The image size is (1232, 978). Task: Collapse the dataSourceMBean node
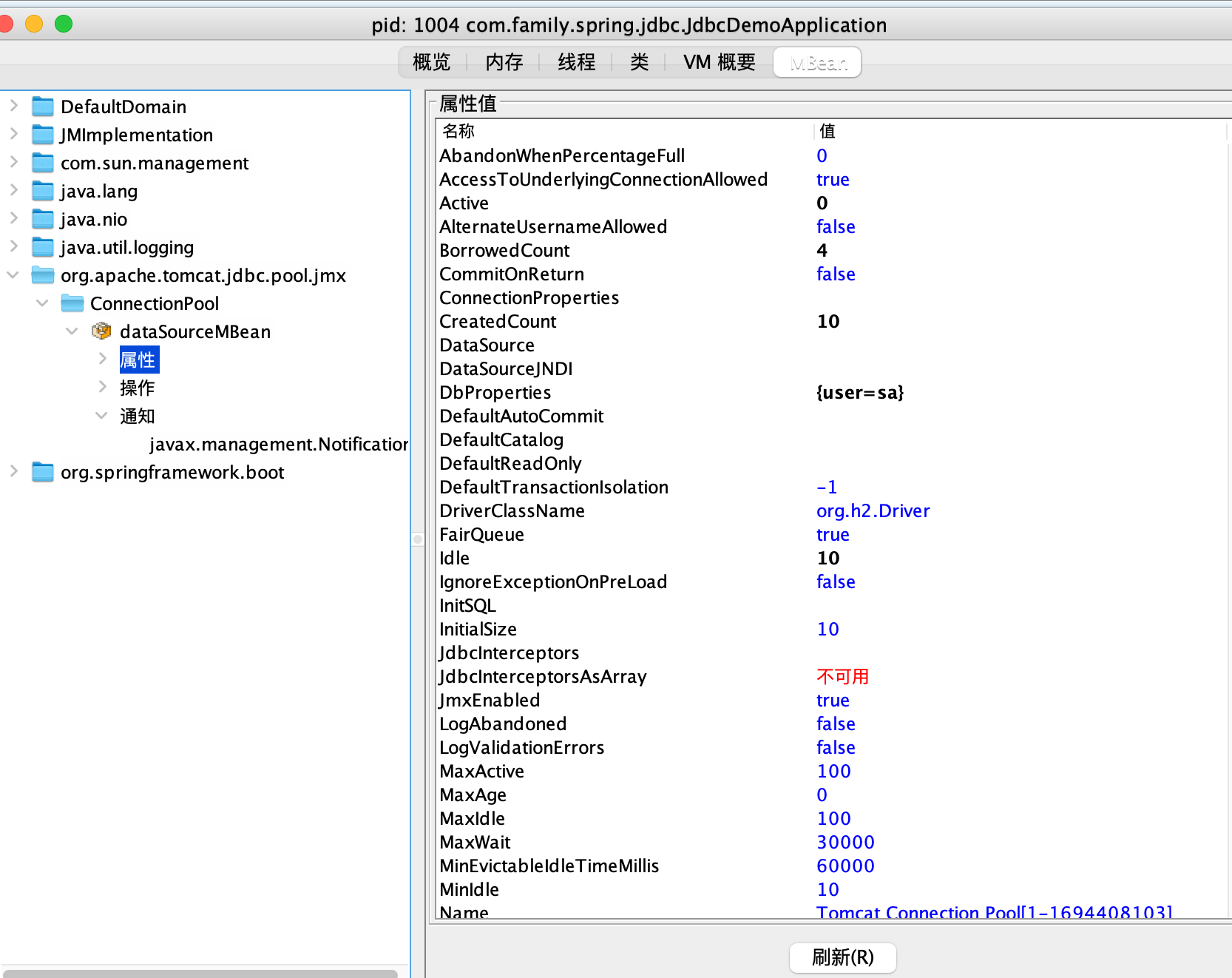(72, 331)
